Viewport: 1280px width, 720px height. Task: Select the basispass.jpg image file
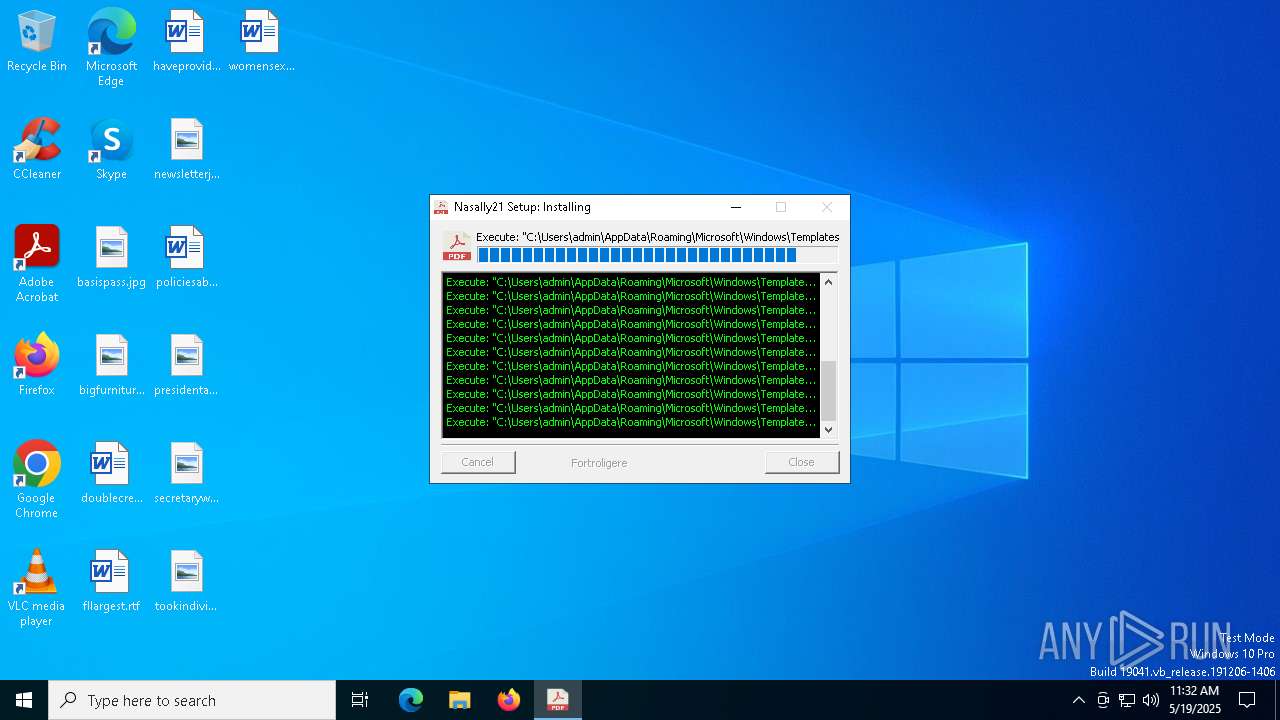tap(111, 257)
